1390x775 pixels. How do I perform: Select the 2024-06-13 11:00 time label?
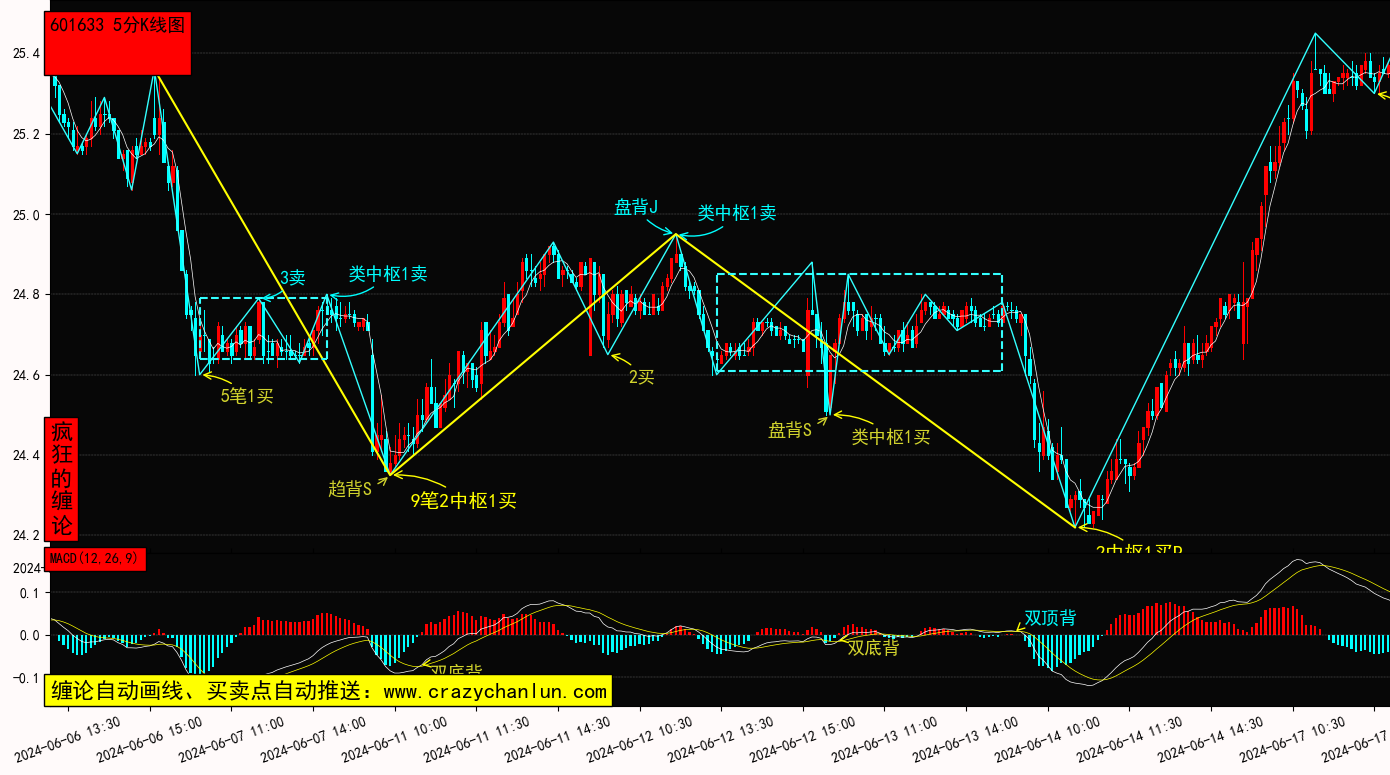[883, 739]
